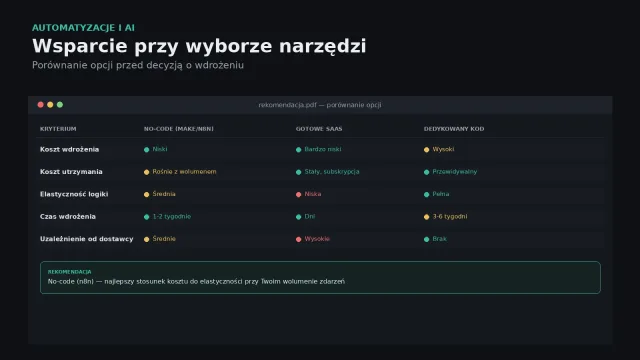Click the Pełna cell
640x360 pixels.
pyautogui.click(x=441, y=194)
